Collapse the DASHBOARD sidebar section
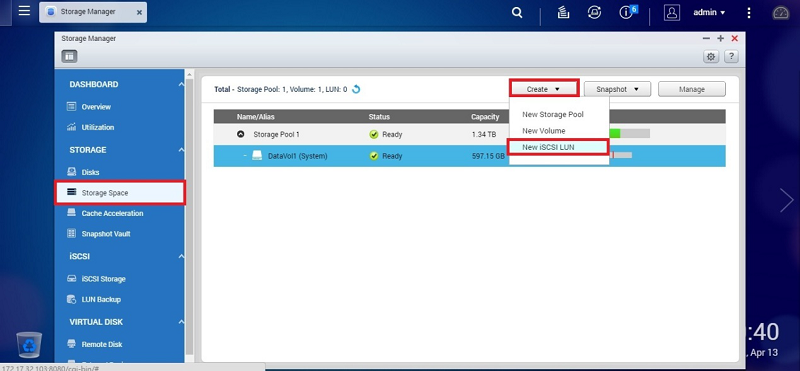Image resolution: width=800 pixels, height=371 pixels. (181, 85)
